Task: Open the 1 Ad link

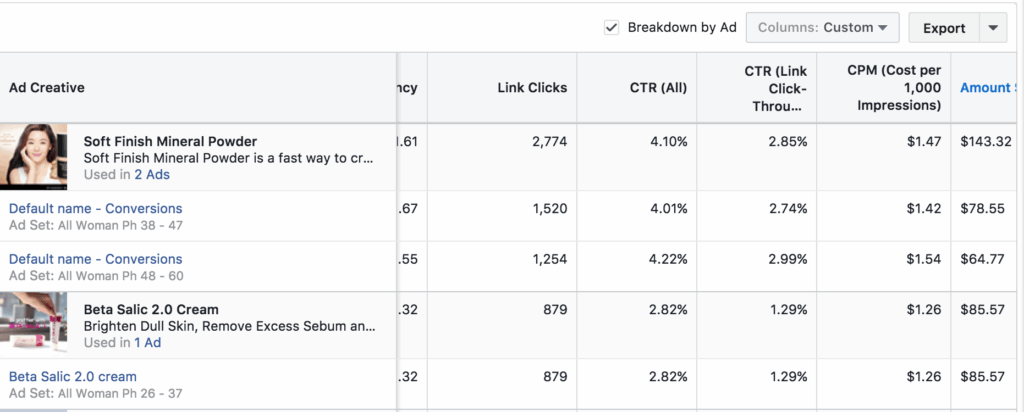Action: point(148,343)
